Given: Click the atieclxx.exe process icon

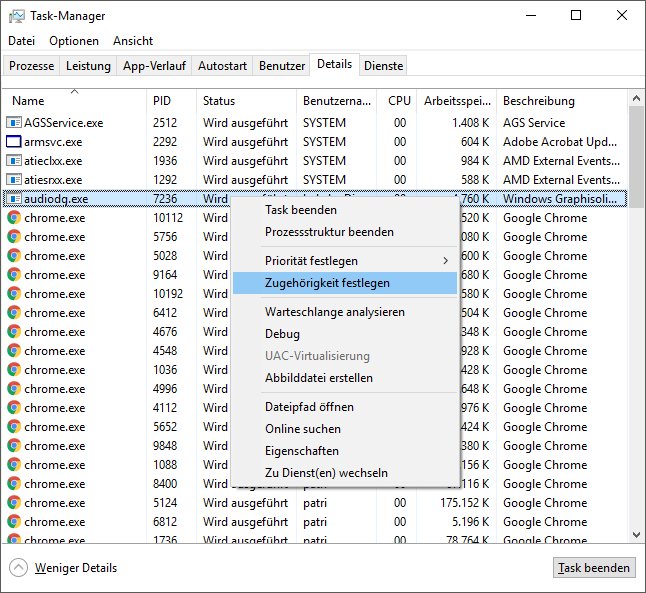Looking at the screenshot, I should [x=14, y=160].
